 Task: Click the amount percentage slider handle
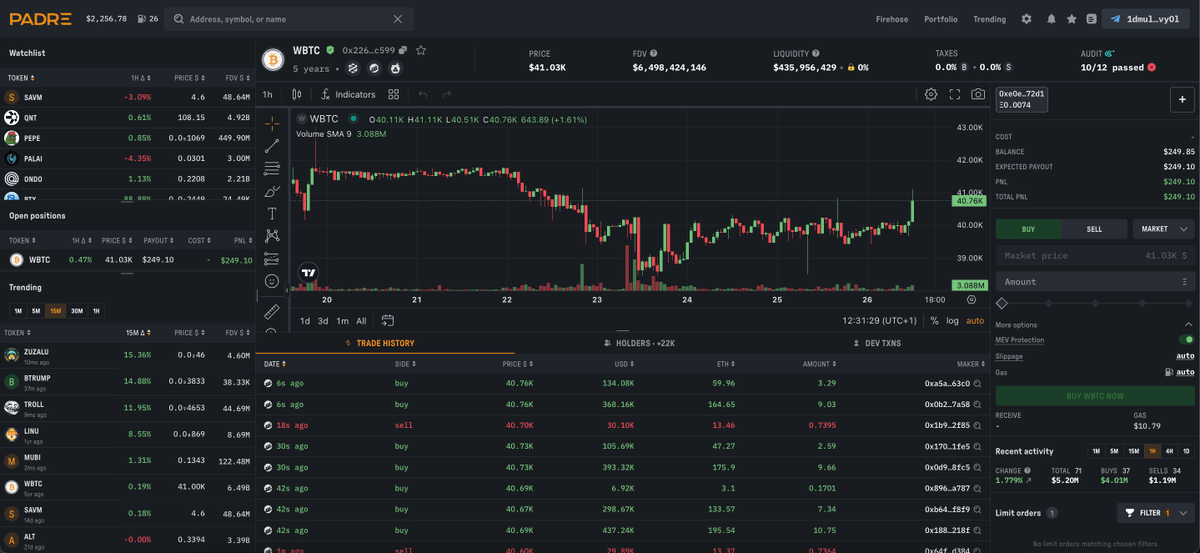[1002, 303]
